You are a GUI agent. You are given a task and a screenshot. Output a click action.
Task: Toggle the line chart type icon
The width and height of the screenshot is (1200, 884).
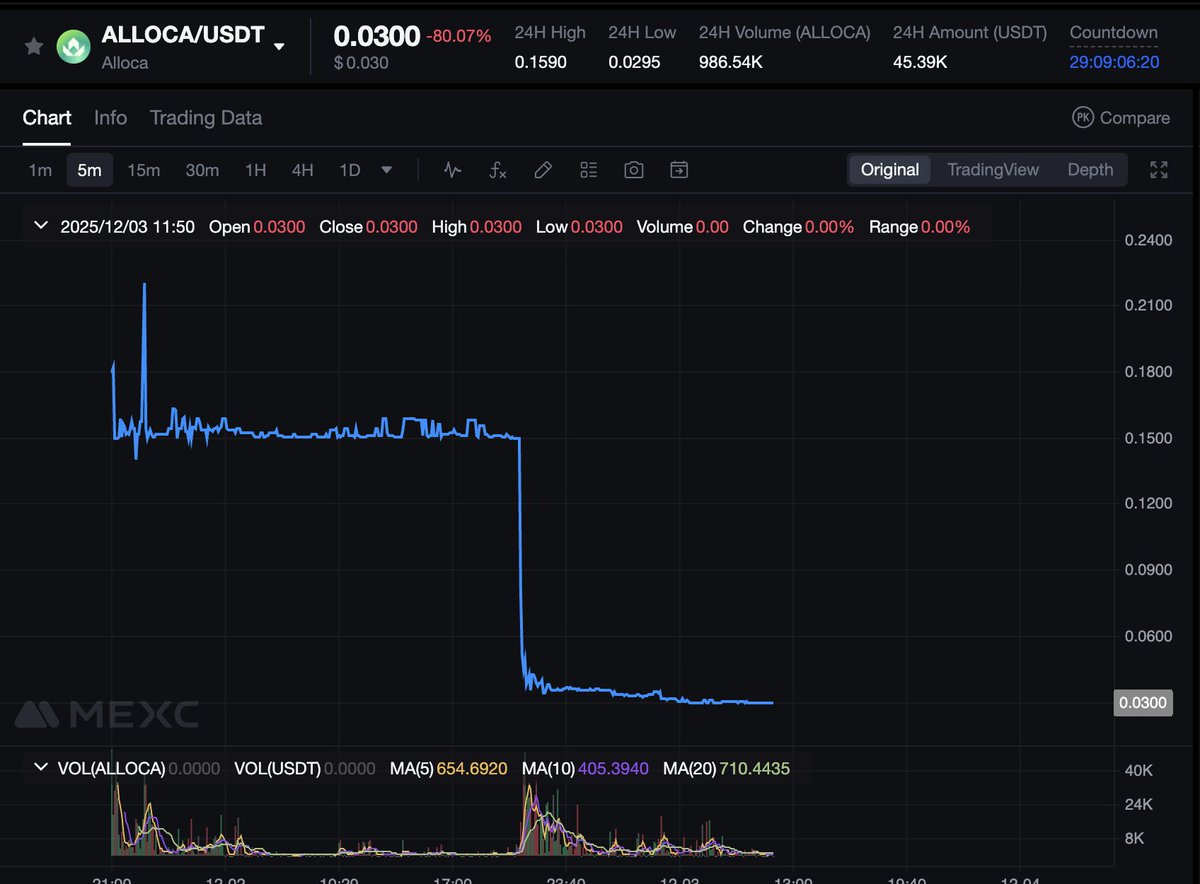pos(452,170)
